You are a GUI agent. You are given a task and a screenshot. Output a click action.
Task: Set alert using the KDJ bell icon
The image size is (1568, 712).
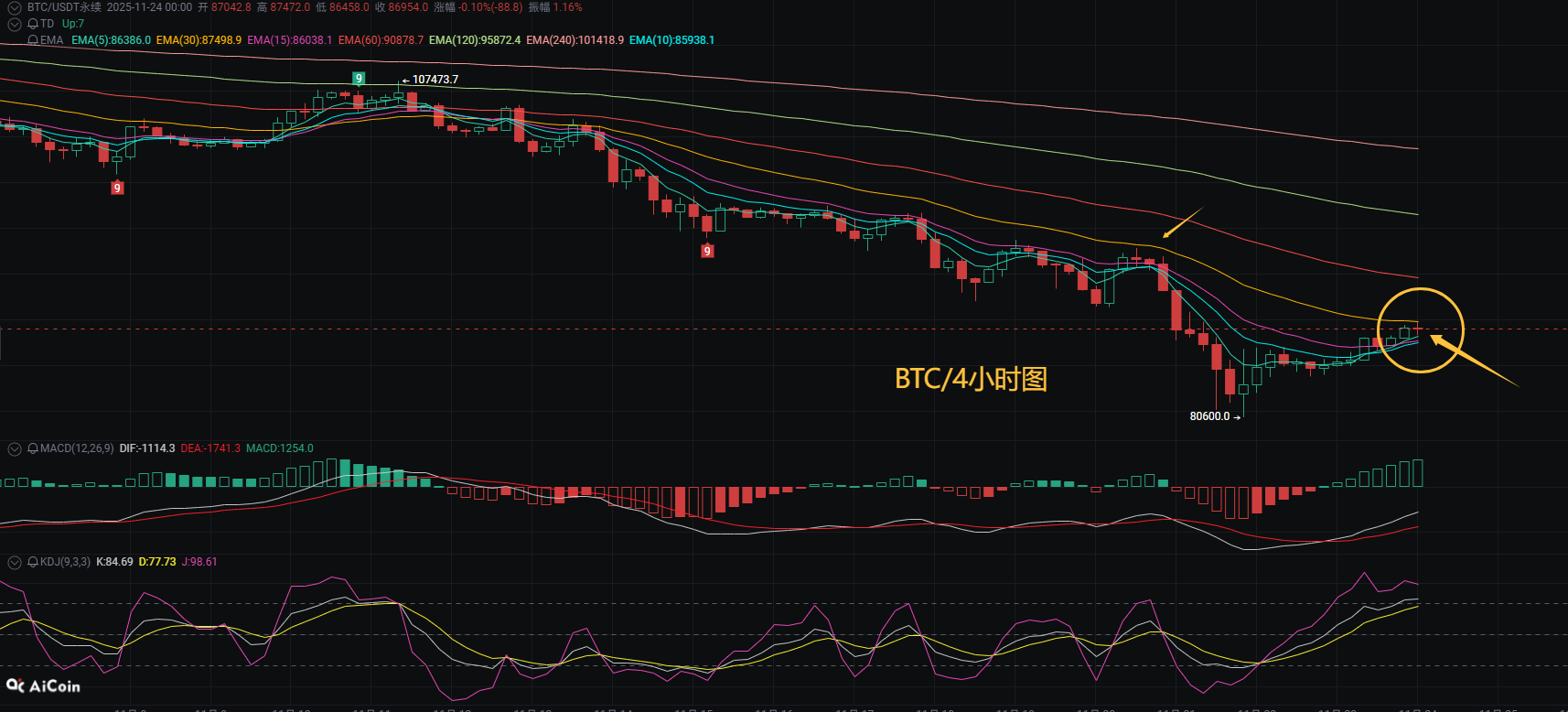tap(33, 562)
